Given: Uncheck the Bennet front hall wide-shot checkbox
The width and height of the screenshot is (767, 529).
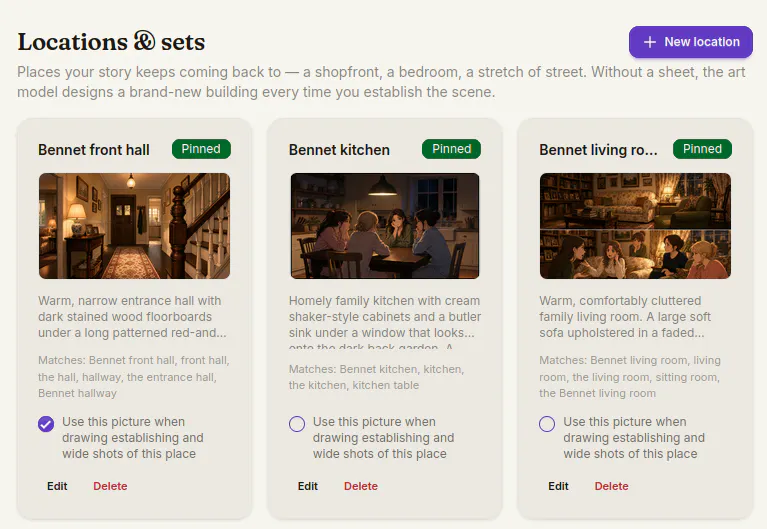Looking at the screenshot, I should pos(46,424).
